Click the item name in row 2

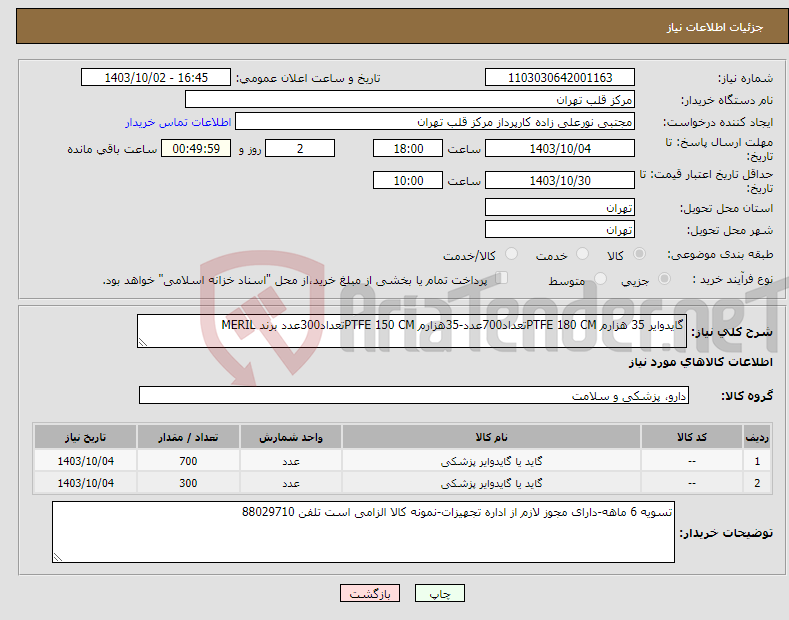(491, 483)
